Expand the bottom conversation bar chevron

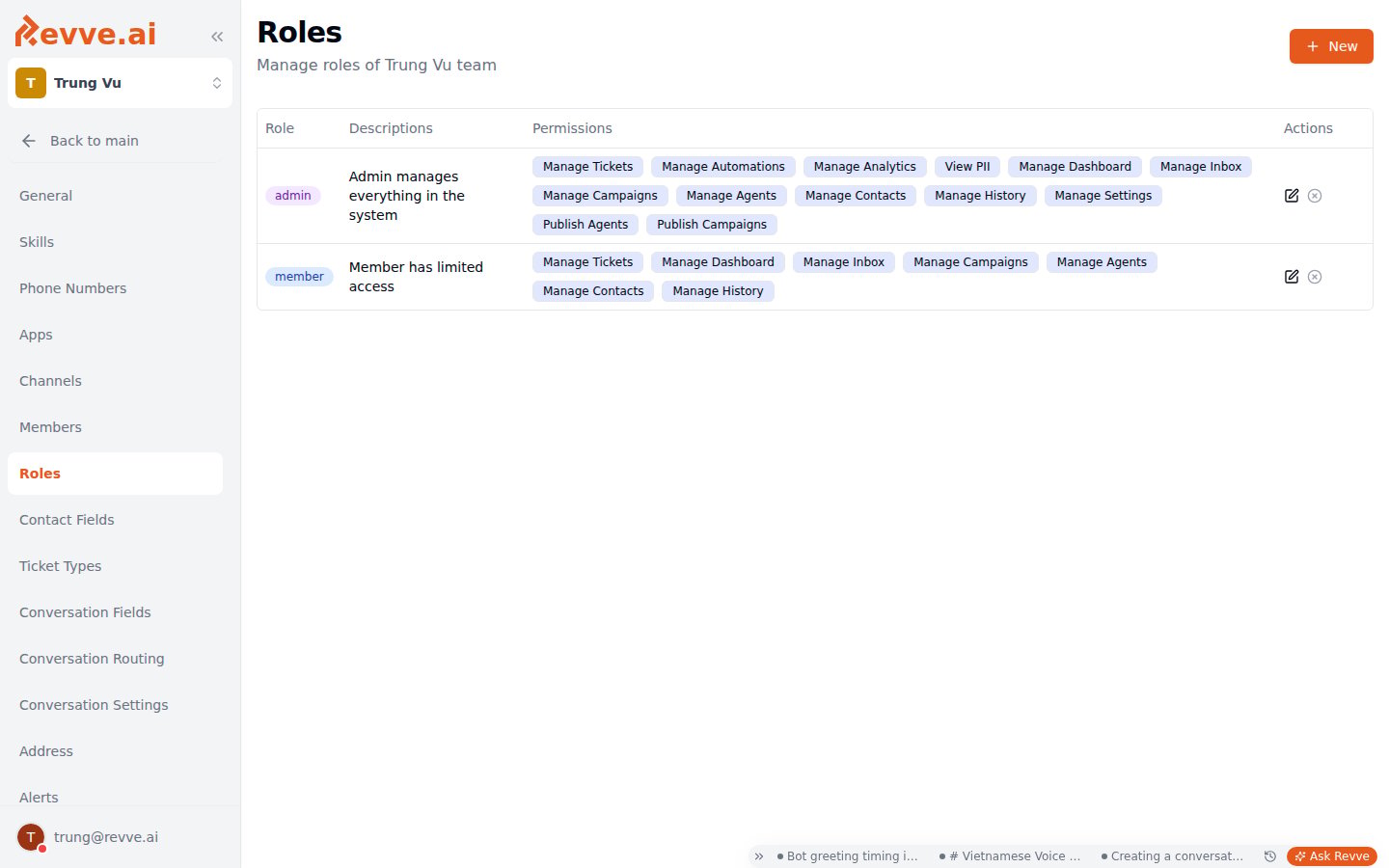point(759,856)
